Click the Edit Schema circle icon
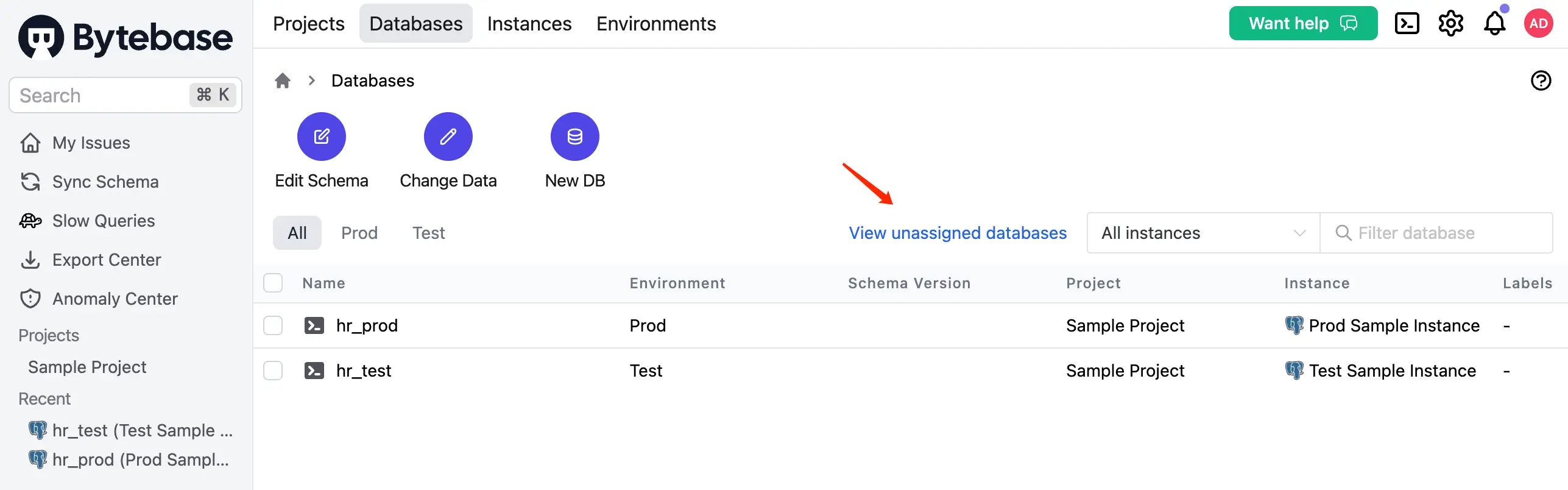The image size is (1568, 490). point(322,137)
